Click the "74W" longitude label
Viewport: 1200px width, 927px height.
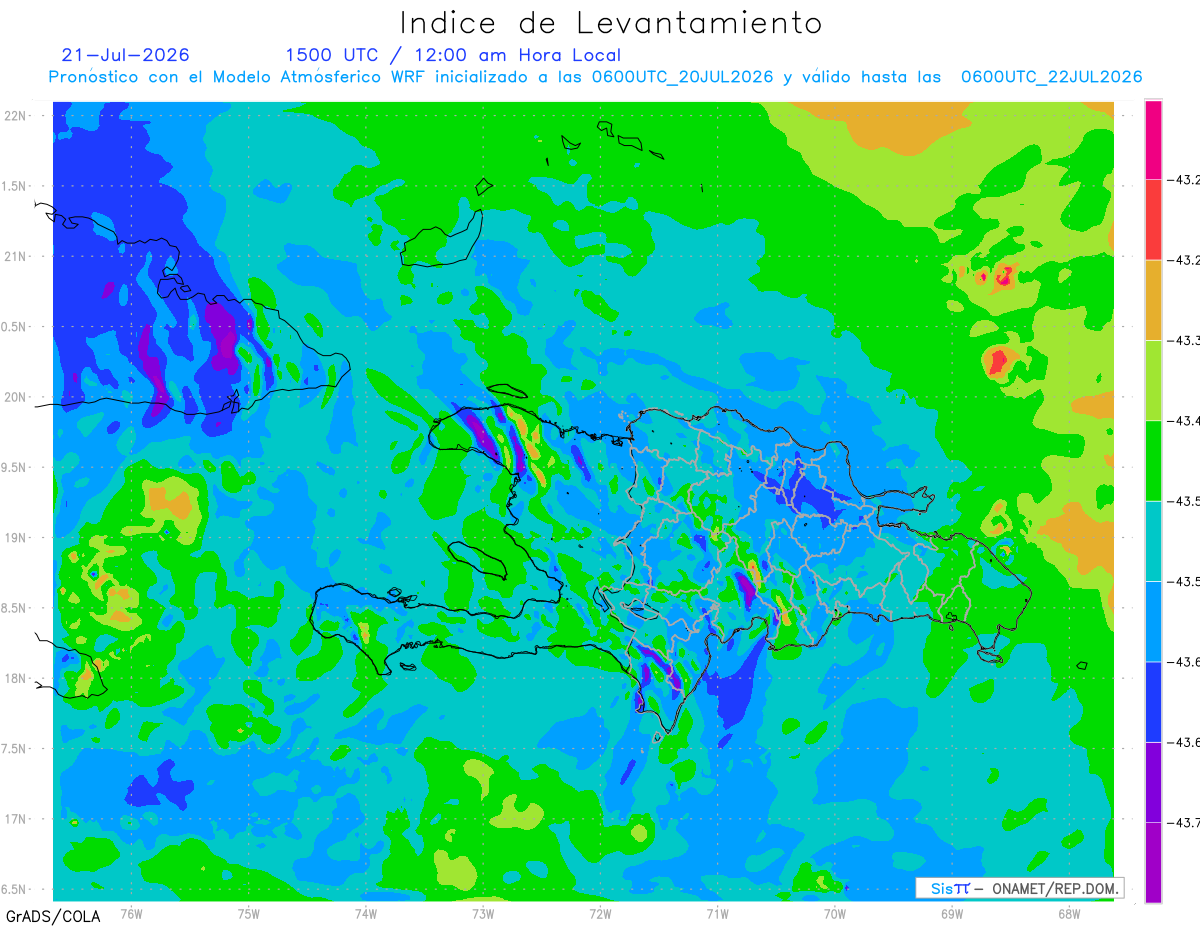(x=366, y=913)
